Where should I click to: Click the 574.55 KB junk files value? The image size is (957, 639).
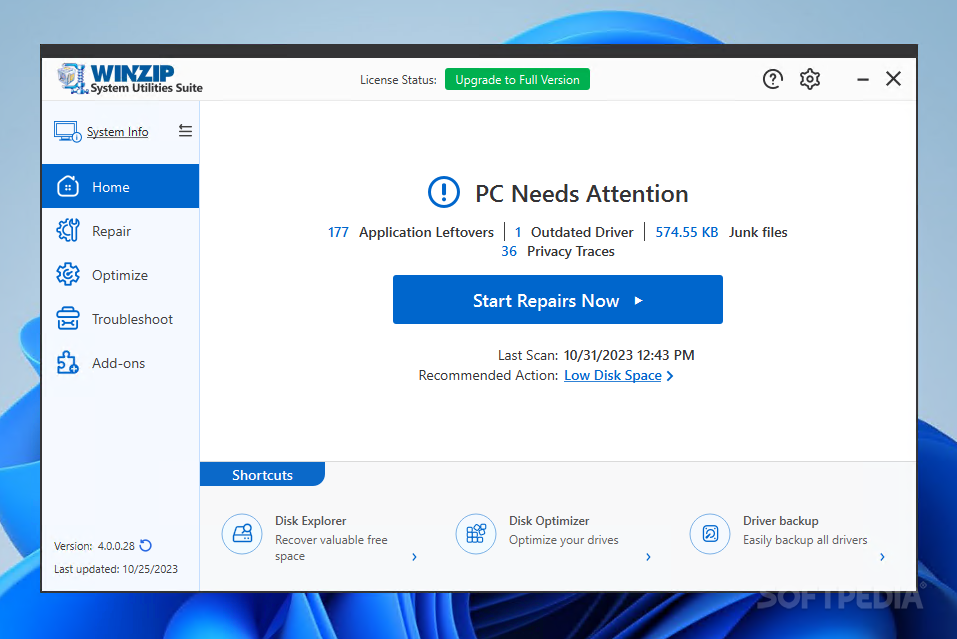click(687, 233)
